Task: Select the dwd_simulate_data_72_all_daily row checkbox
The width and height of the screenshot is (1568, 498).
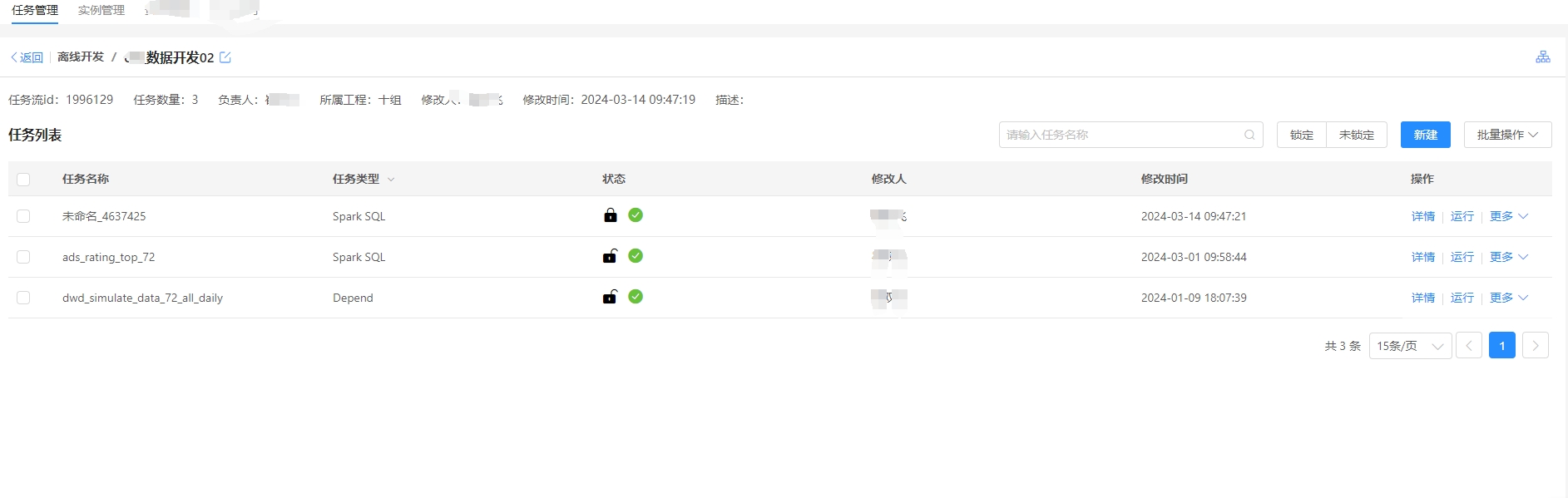Action: (23, 298)
